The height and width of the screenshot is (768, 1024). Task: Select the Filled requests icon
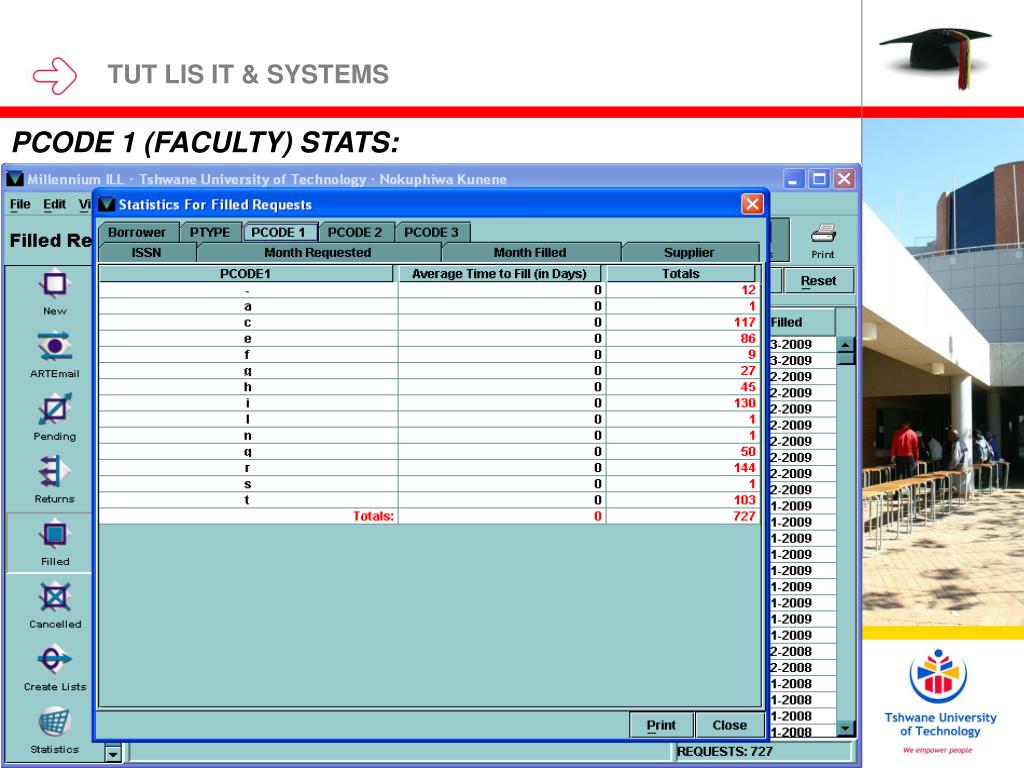54,534
